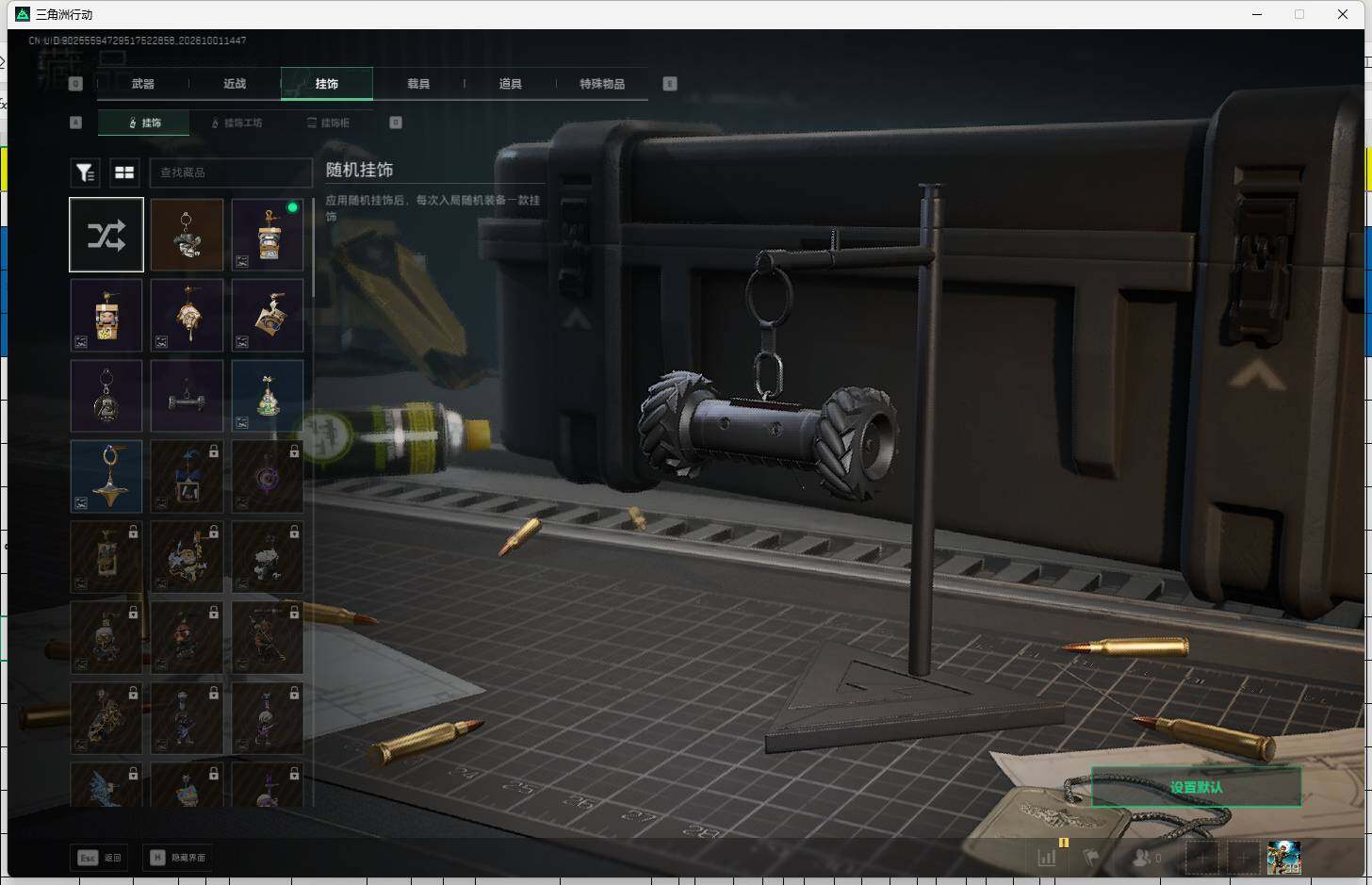
Task: Switch to the 武器 tab
Action: 143,84
